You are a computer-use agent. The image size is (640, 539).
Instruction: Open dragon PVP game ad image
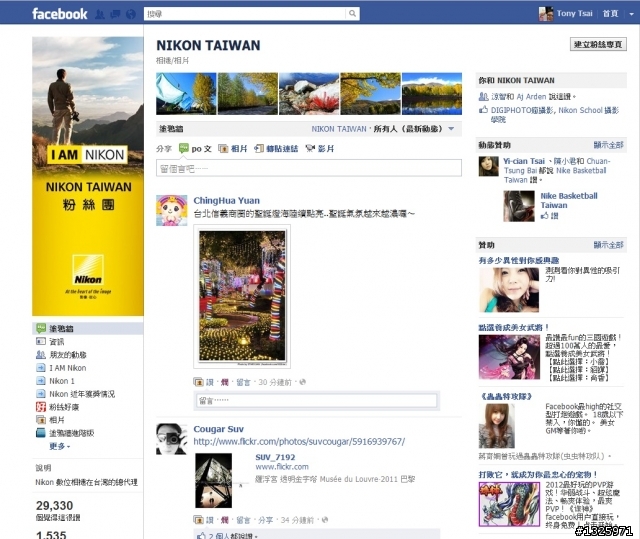click(x=509, y=504)
